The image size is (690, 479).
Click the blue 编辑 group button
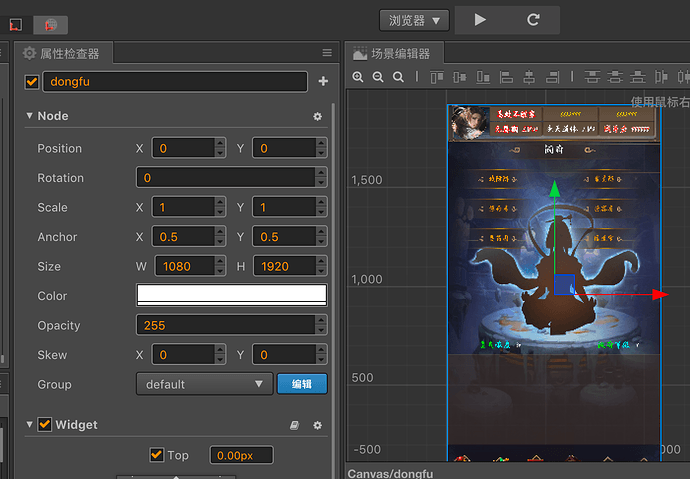(x=302, y=384)
